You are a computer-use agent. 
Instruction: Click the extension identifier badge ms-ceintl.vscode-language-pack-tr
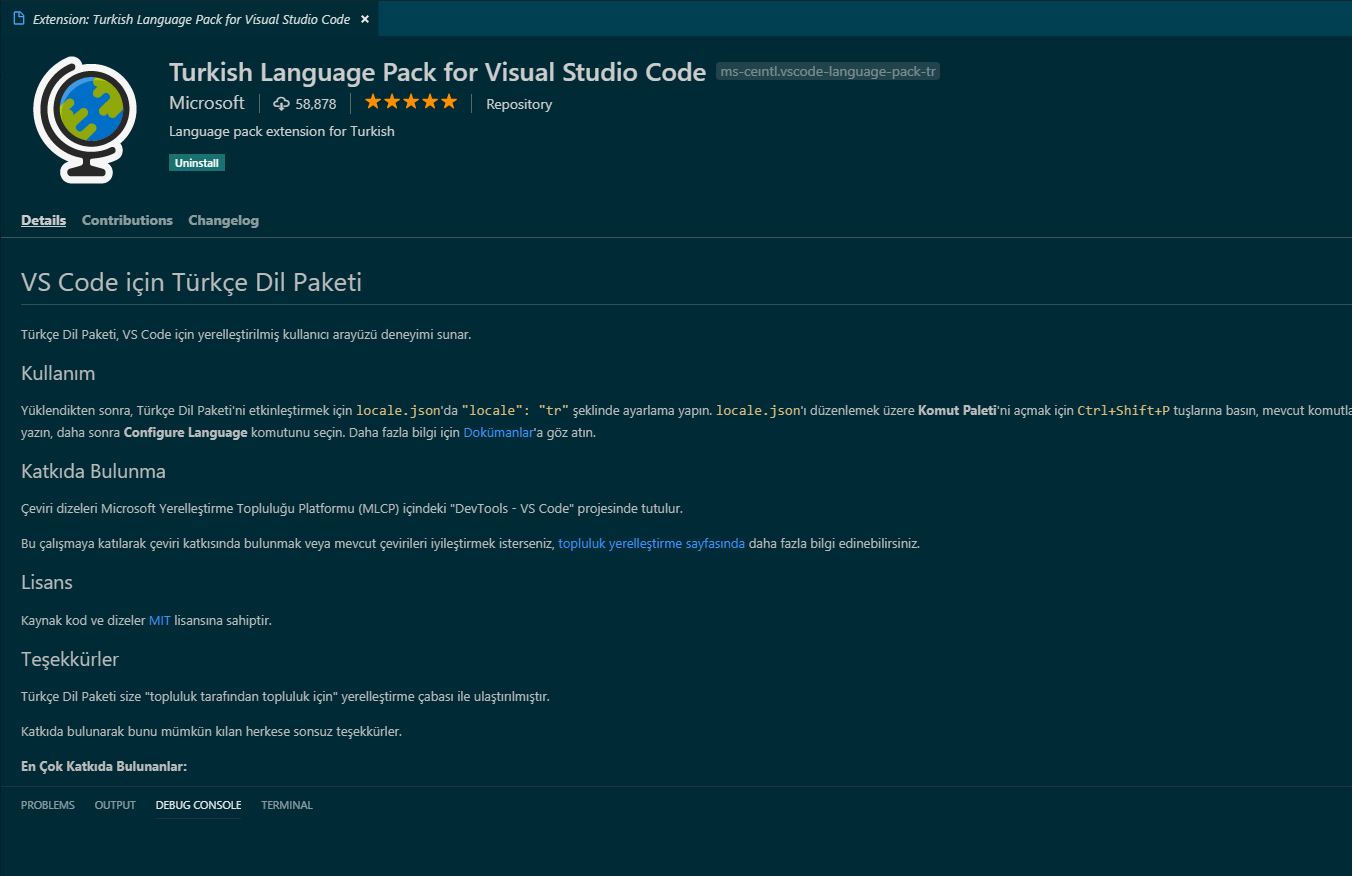pos(827,71)
